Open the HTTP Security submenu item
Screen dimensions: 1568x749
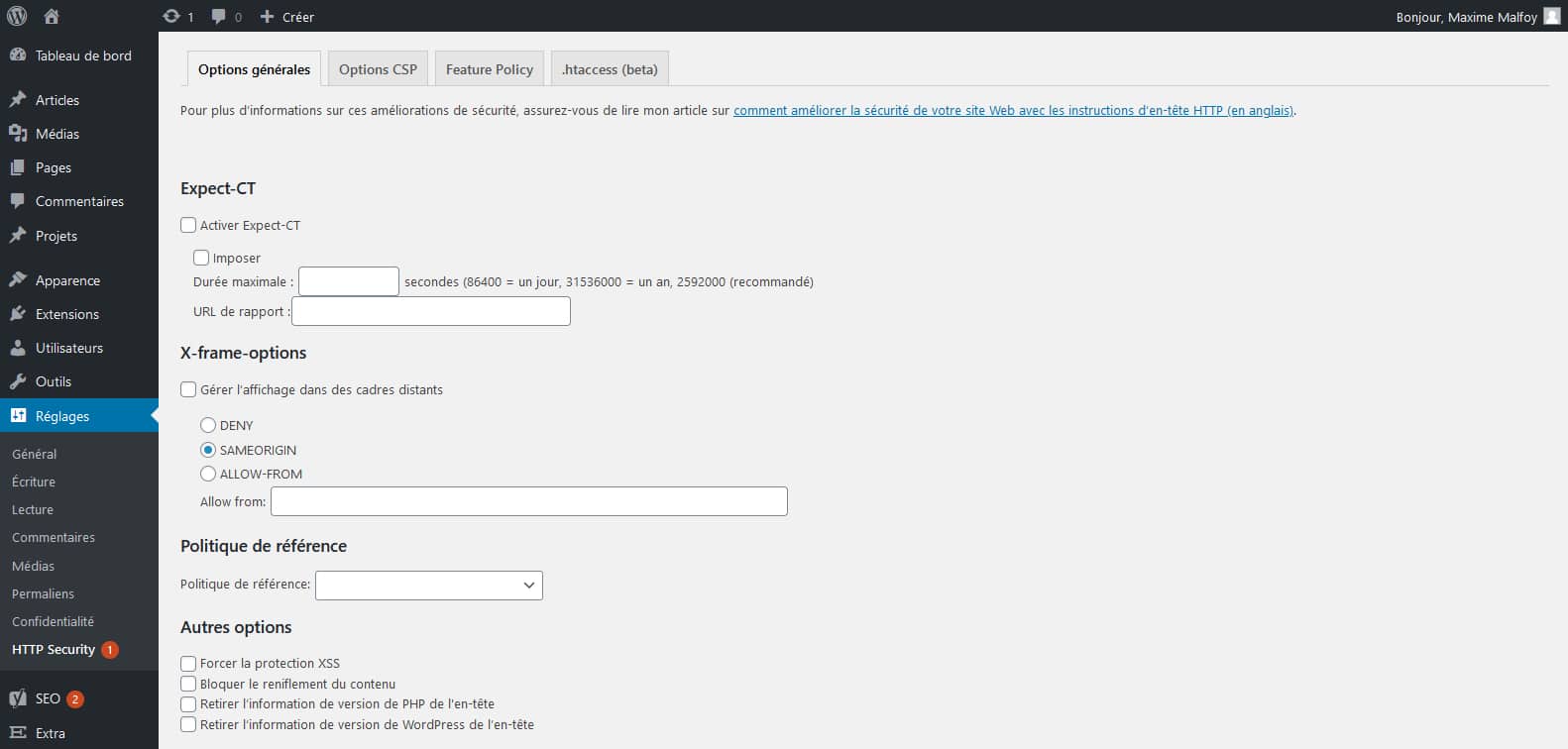click(x=54, y=650)
